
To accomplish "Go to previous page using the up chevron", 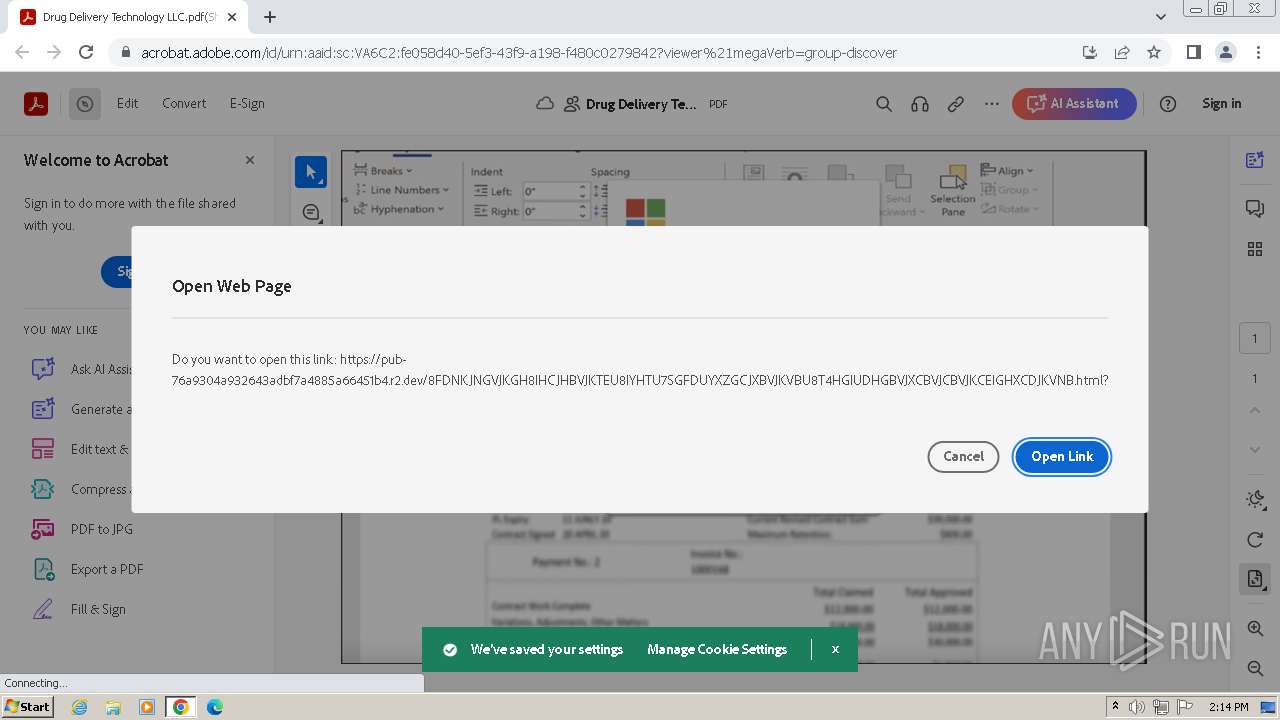I will click(x=1255, y=411).
